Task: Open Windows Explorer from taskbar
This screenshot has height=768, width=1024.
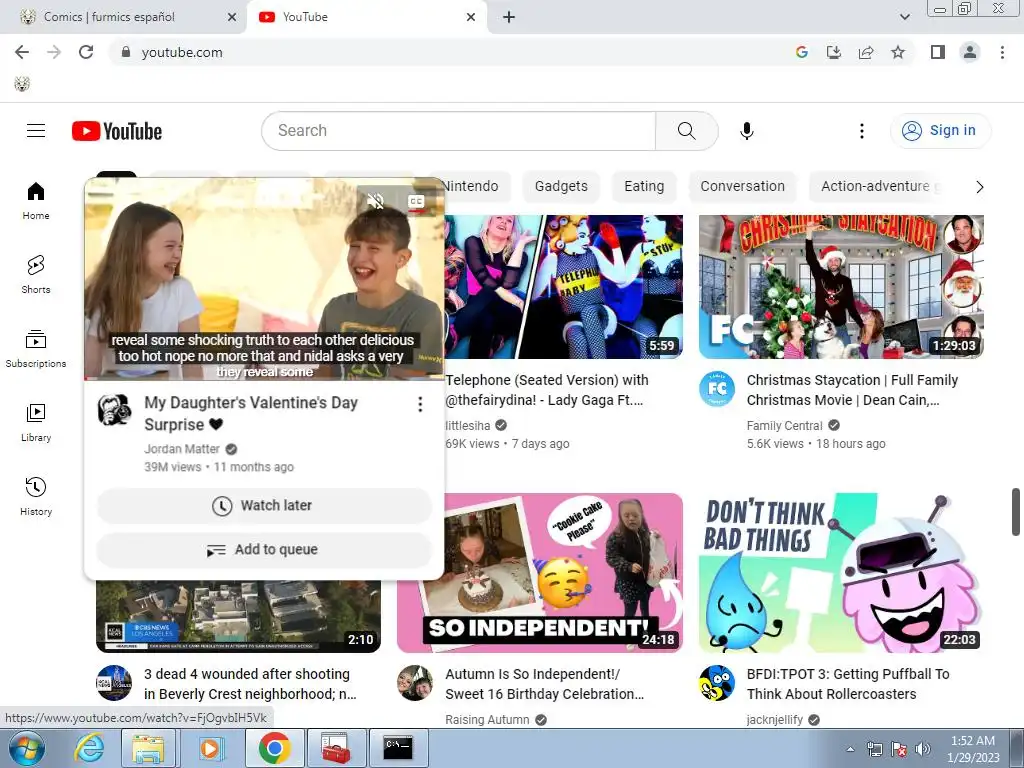Action: (x=148, y=748)
